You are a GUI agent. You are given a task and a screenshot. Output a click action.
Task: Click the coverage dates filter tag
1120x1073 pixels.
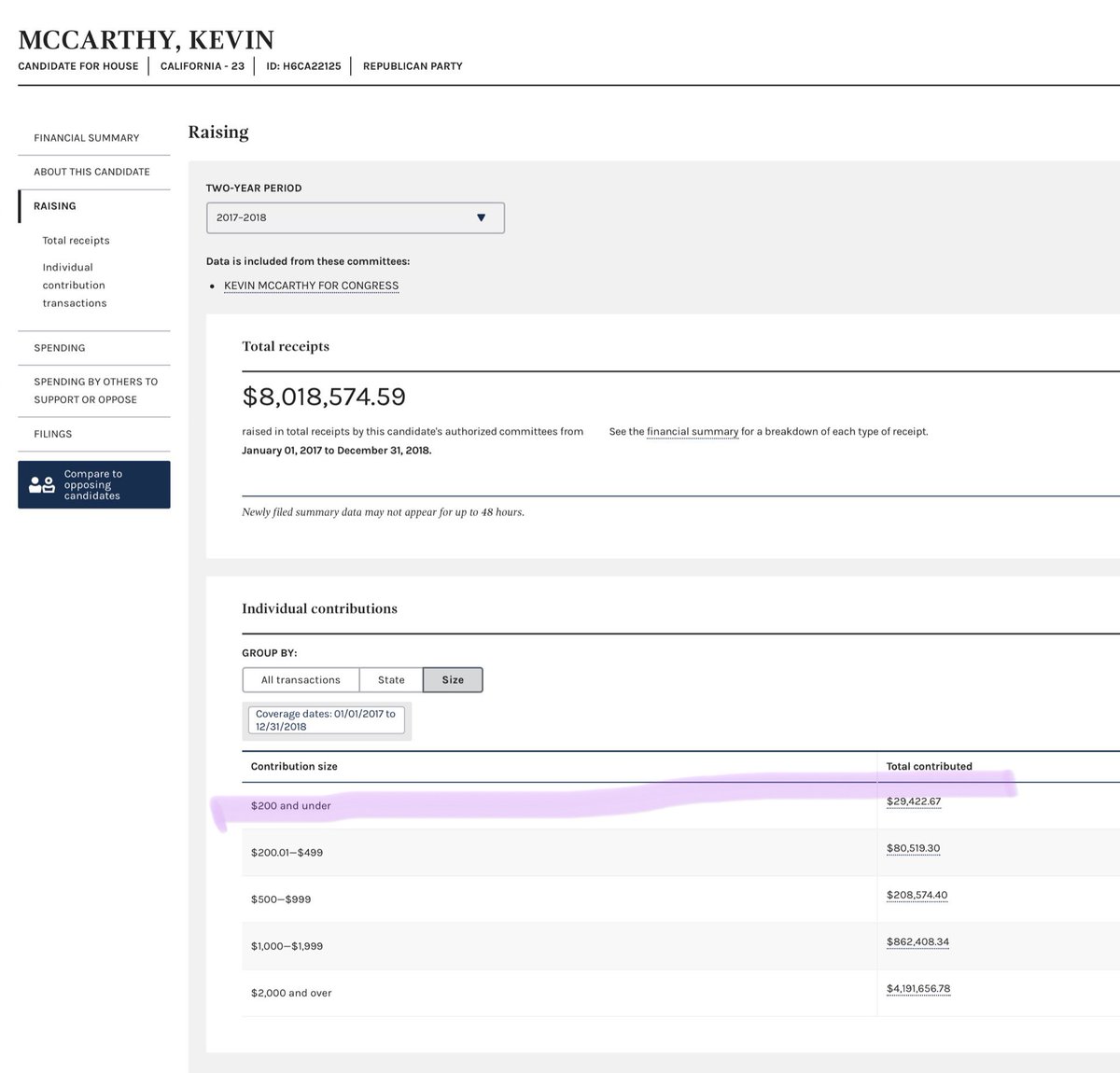point(326,719)
